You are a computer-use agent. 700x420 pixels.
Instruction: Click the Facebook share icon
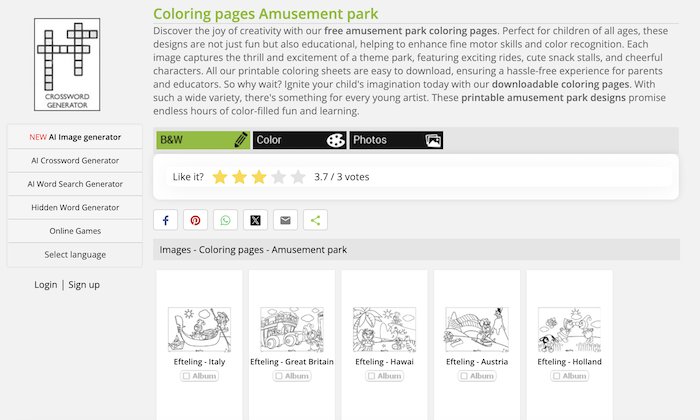pyautogui.click(x=166, y=220)
